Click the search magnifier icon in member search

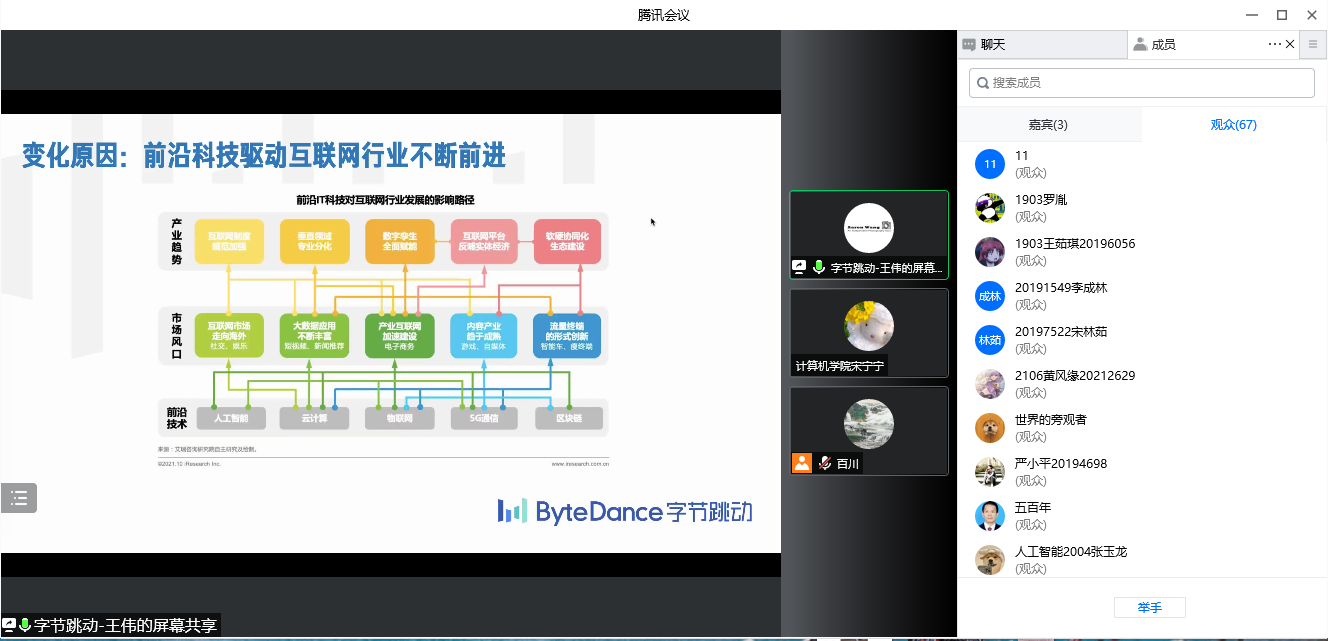tap(983, 83)
